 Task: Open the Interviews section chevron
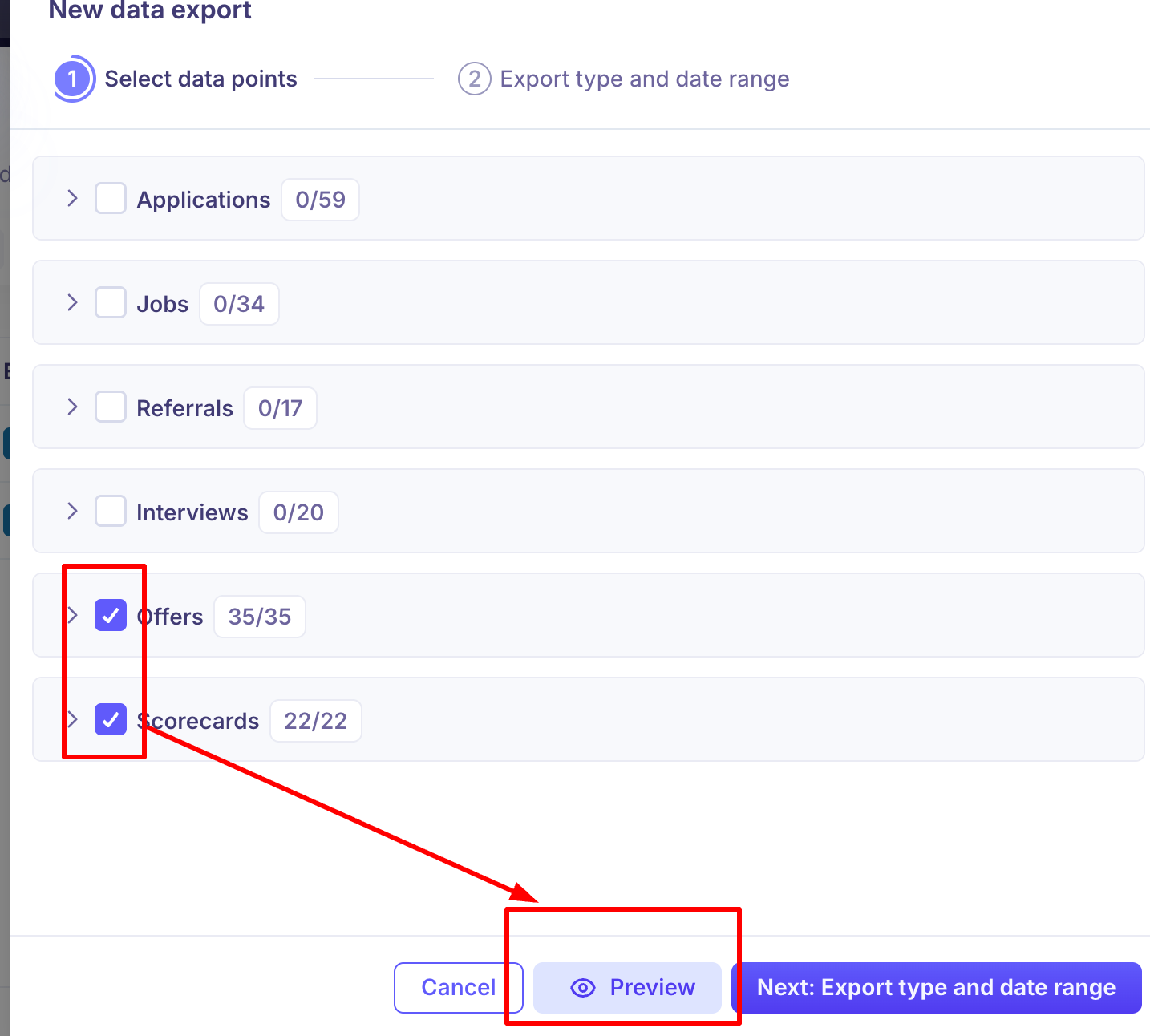(72, 511)
